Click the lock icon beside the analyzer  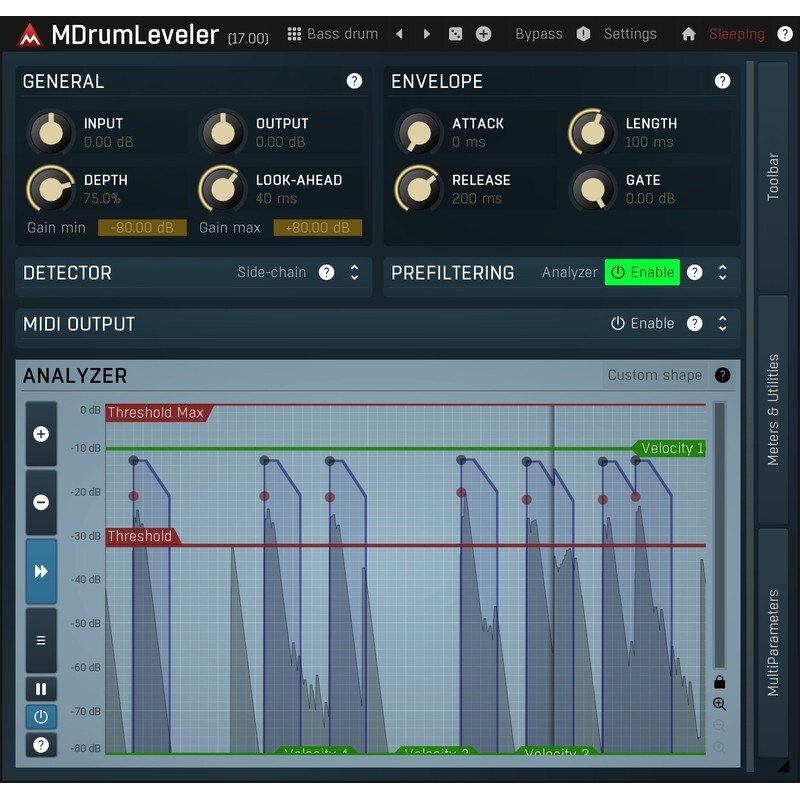[x=719, y=682]
